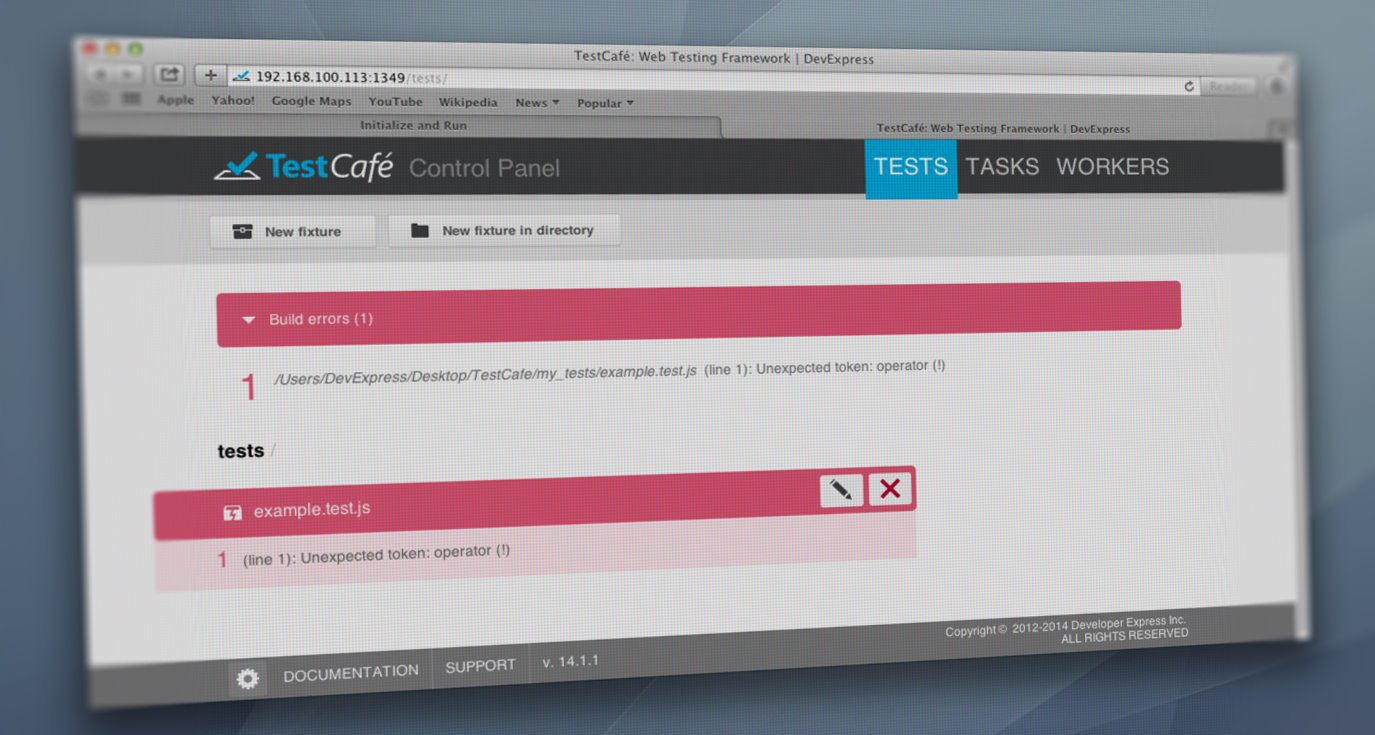Screen dimensions: 1375x735
Task: Click the example.test.js file path in build errors
Action: point(485,373)
